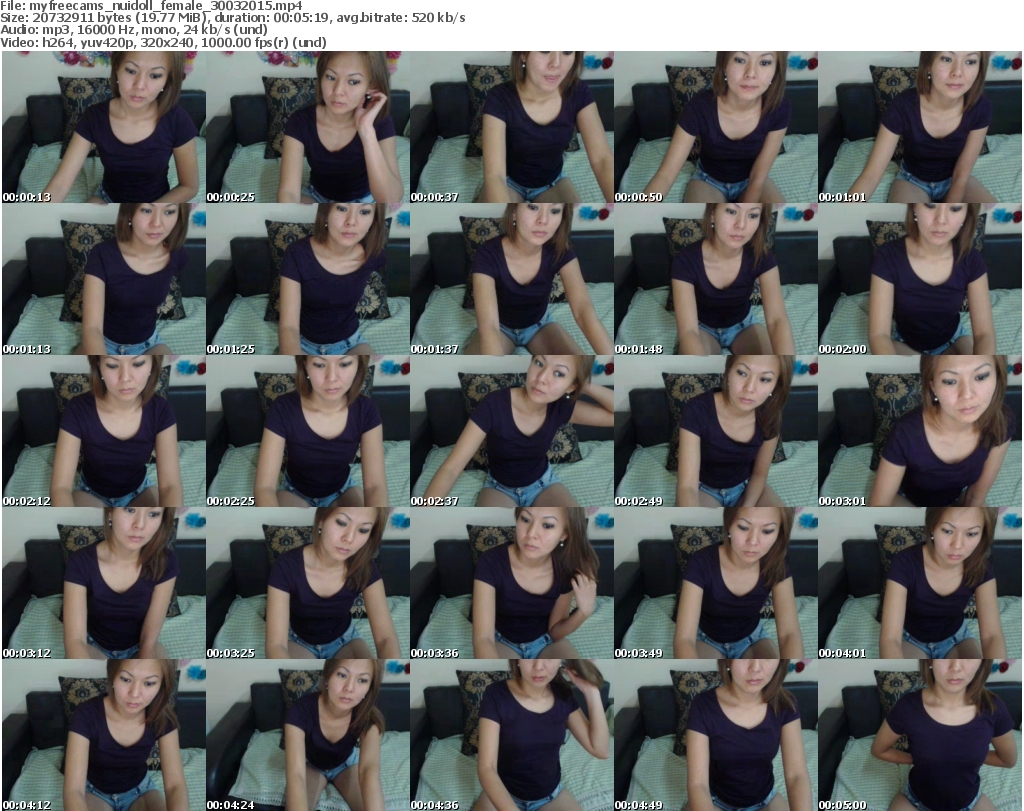
Task: Click the 00:04:12 video frame
Action: point(104,735)
